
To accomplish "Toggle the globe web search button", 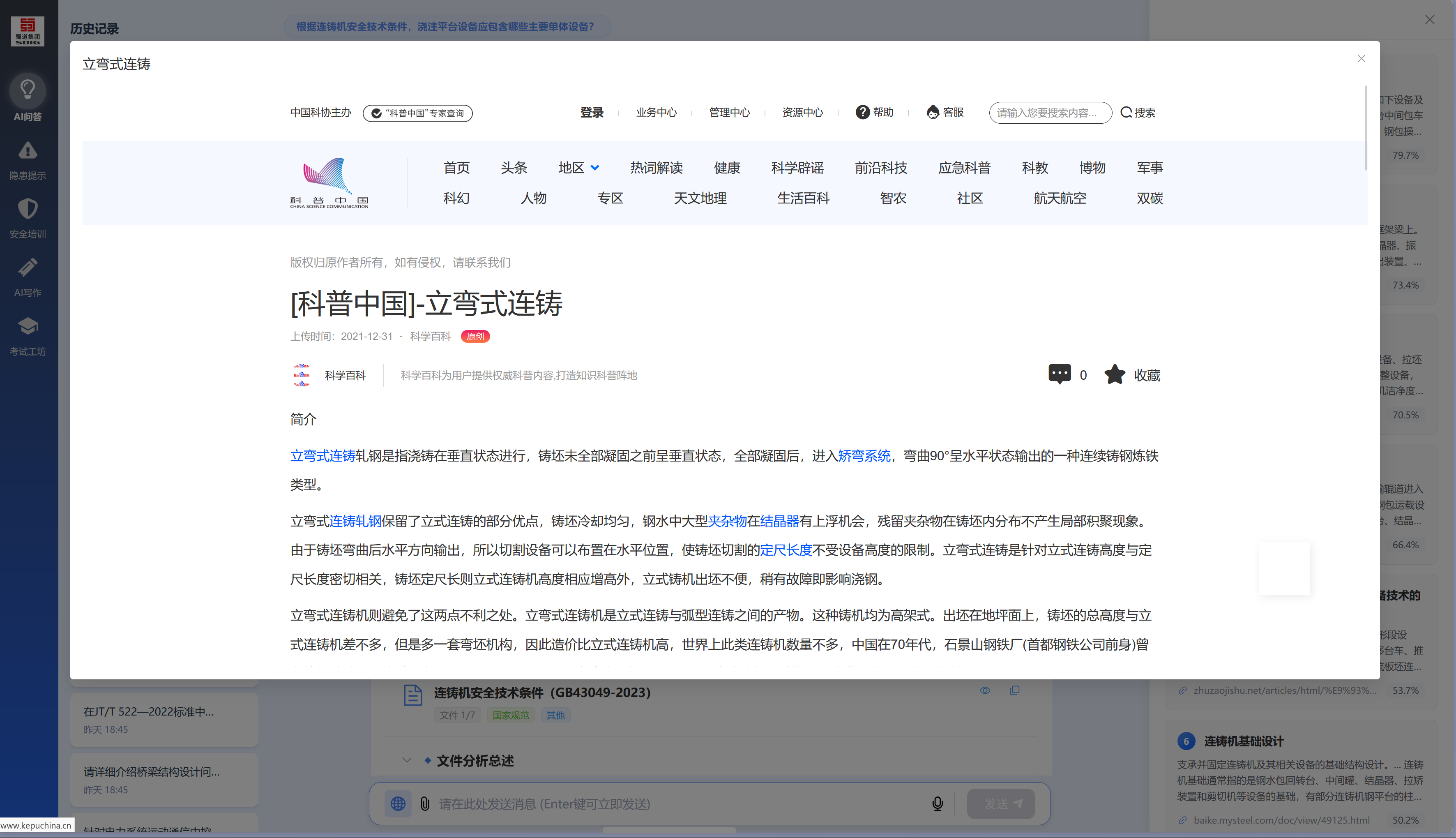I will [398, 803].
